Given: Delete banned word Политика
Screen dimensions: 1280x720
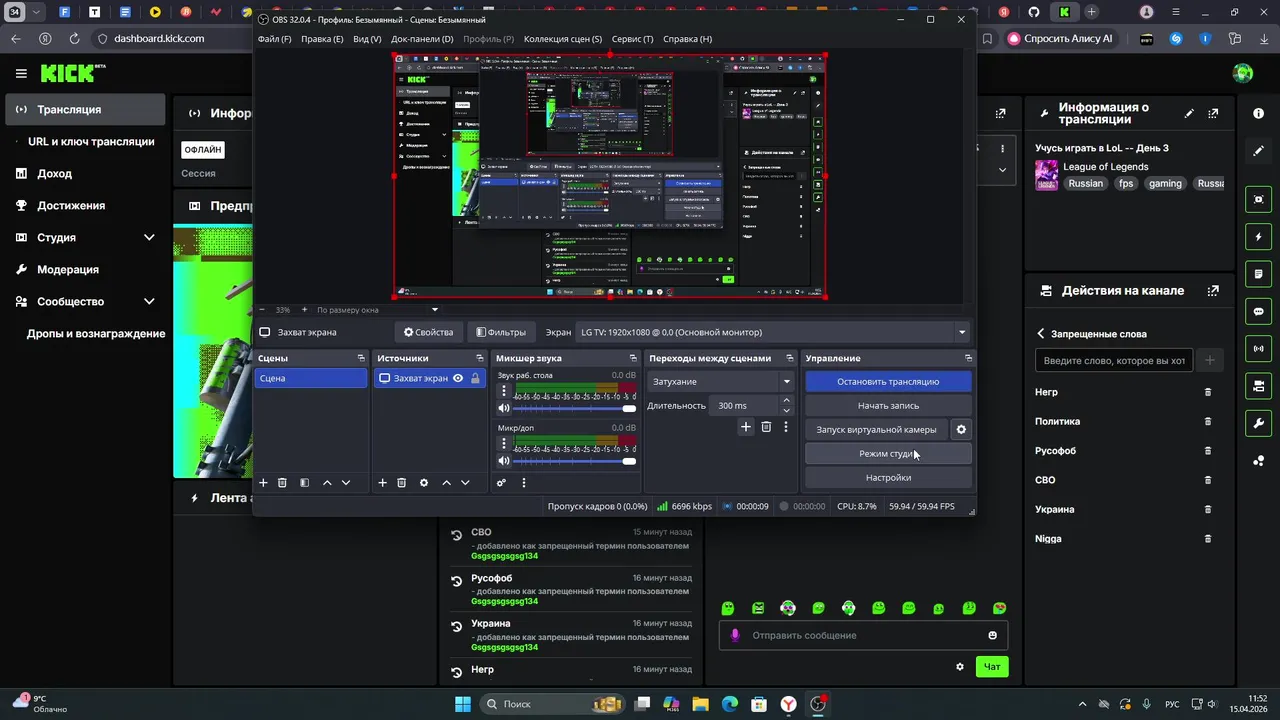Looking at the screenshot, I should [1207, 422].
